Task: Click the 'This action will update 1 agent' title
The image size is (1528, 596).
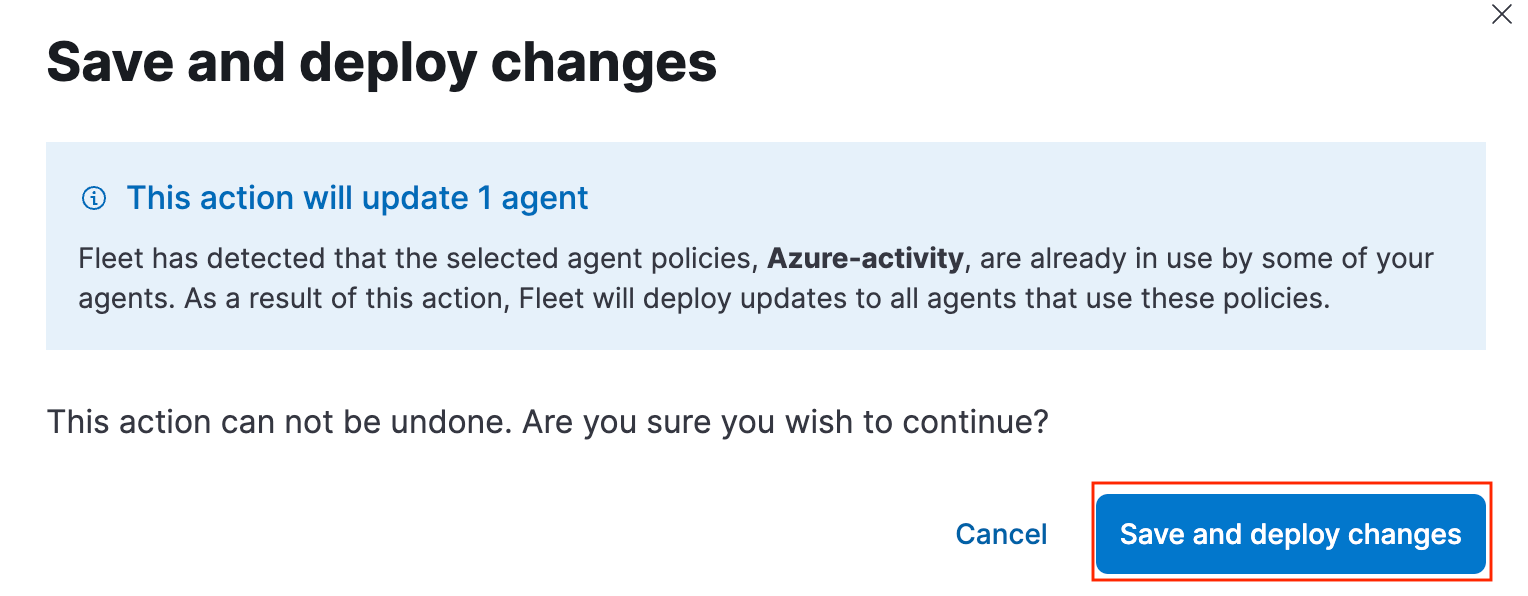Action: click(357, 198)
